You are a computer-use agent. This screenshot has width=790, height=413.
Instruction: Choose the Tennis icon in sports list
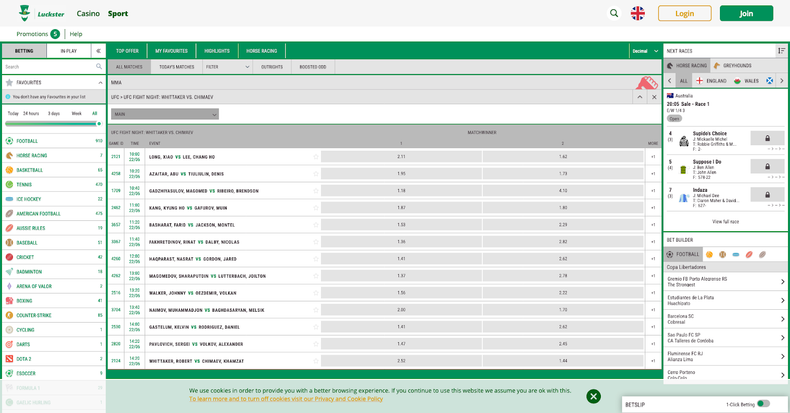click(9, 184)
